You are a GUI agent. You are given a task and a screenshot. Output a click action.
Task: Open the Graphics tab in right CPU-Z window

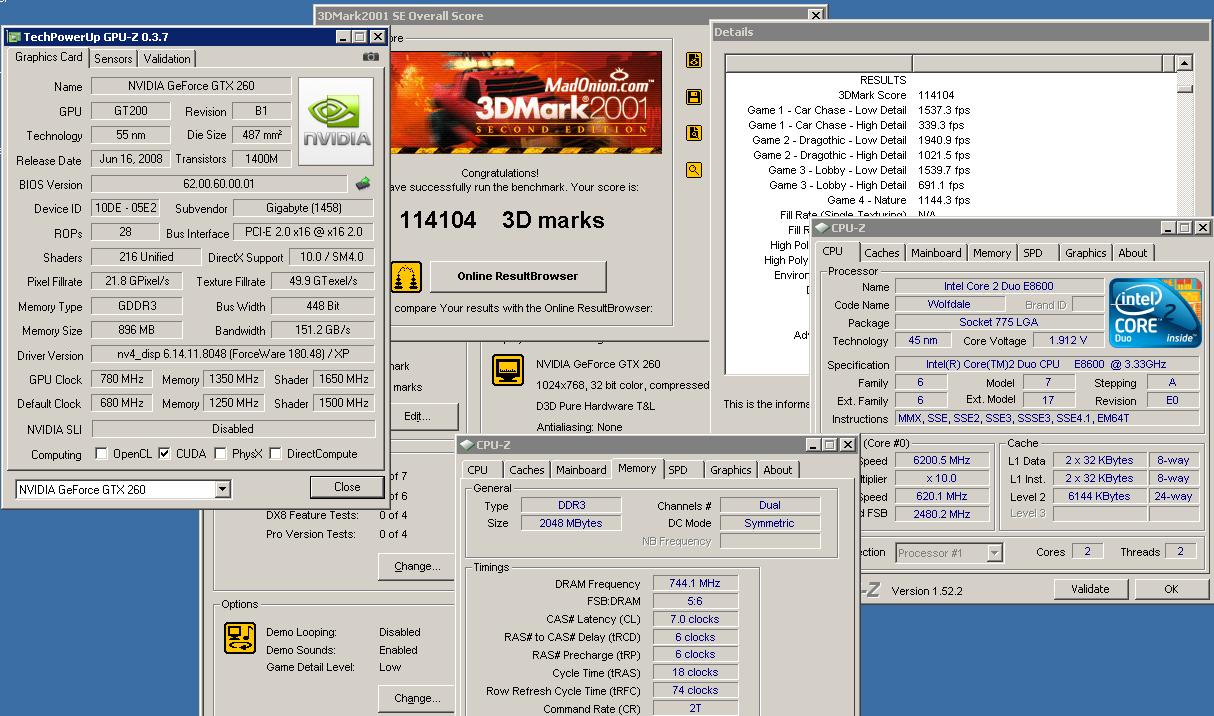[x=1085, y=253]
